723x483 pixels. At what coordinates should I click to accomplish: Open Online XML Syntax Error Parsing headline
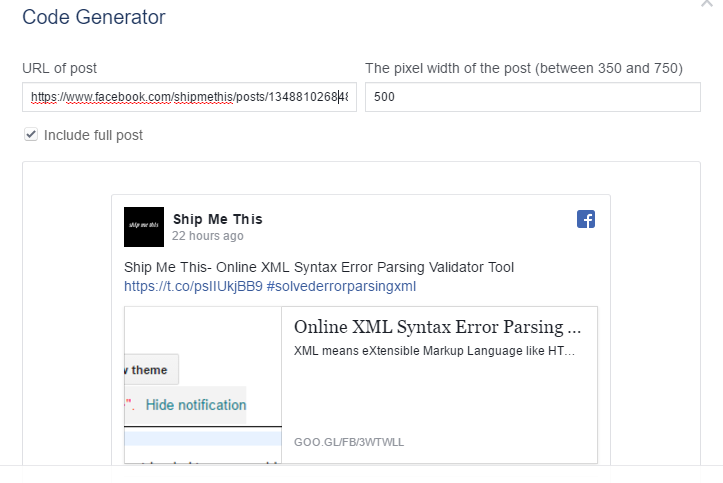click(438, 327)
